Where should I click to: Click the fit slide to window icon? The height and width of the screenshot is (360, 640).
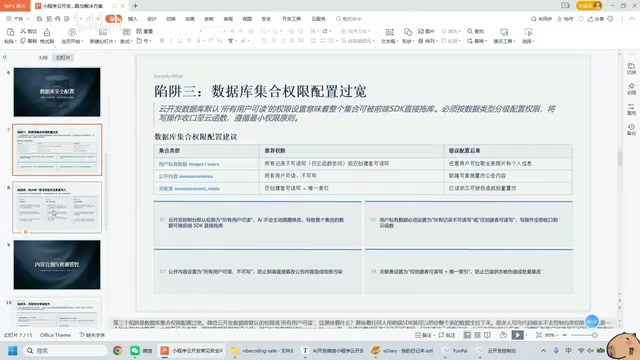coord(539,335)
